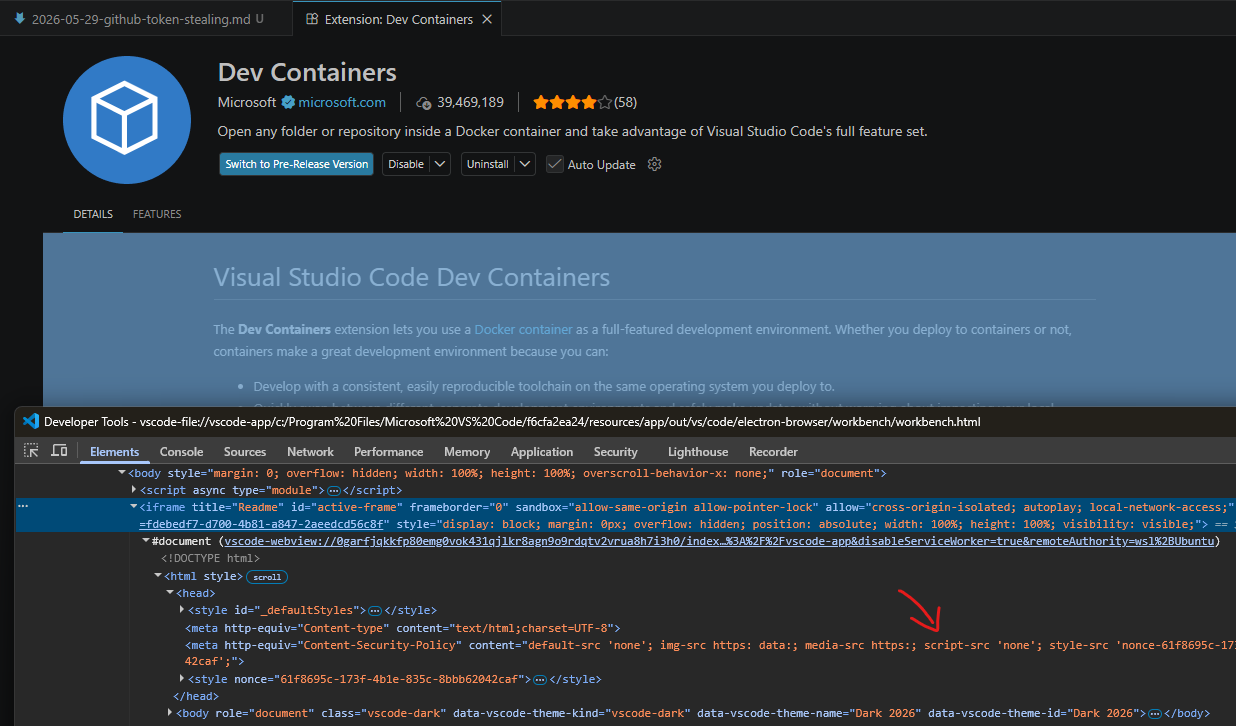Expand the script async module node
The width and height of the screenshot is (1236, 726).
click(134, 490)
